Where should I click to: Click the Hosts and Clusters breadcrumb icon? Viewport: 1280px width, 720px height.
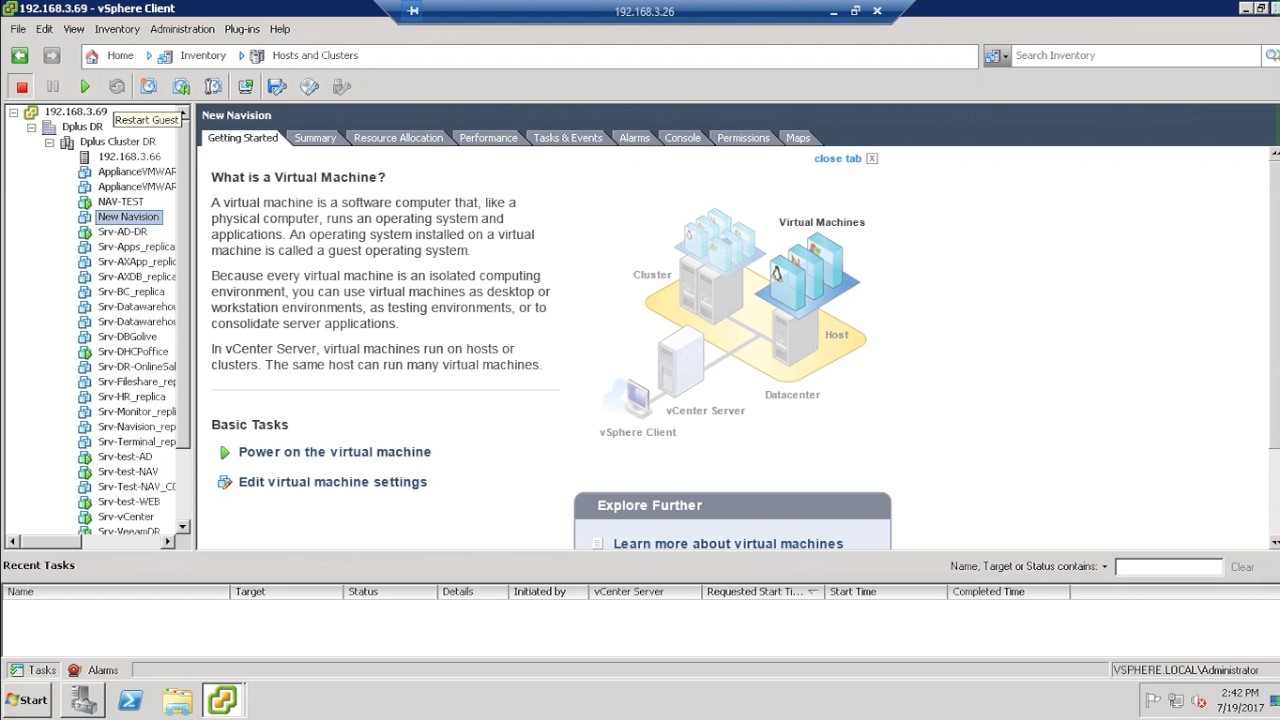pyautogui.click(x=258, y=56)
